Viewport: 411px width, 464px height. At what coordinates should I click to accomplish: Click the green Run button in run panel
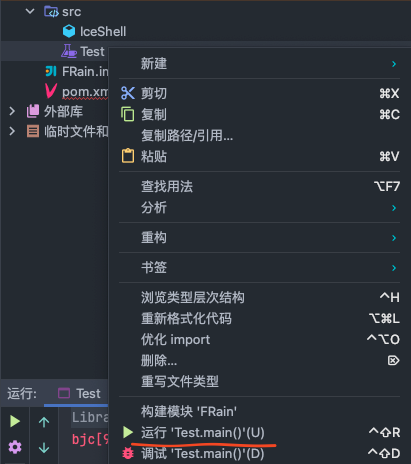[15, 421]
